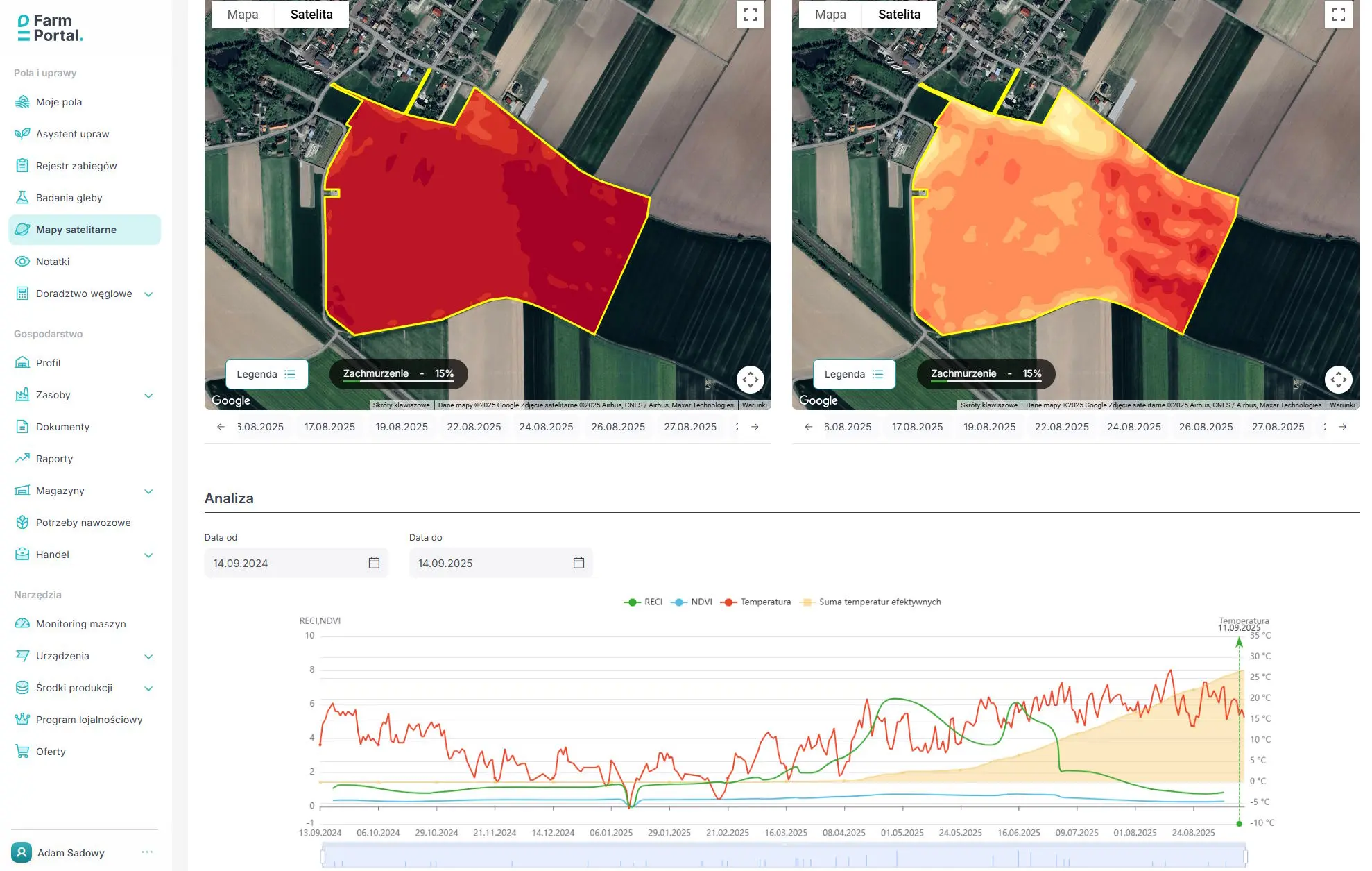
Task: Expand Doradztwo węglowe submenu
Action: pos(148,294)
